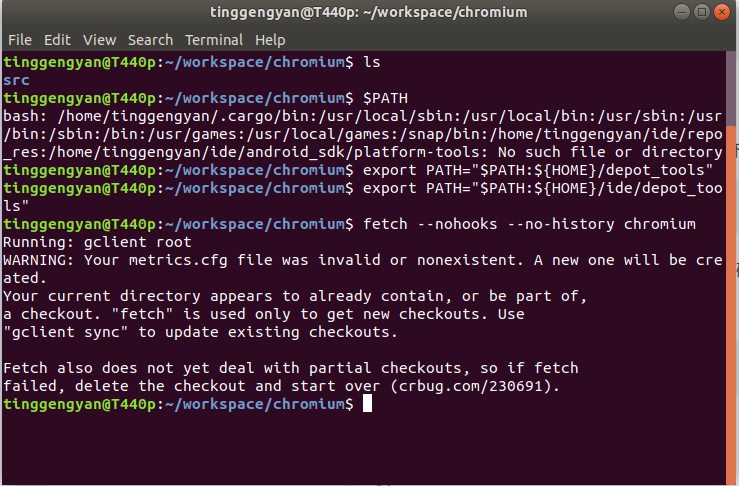Click the 'ls' command on first line

pyautogui.click(x=371, y=62)
